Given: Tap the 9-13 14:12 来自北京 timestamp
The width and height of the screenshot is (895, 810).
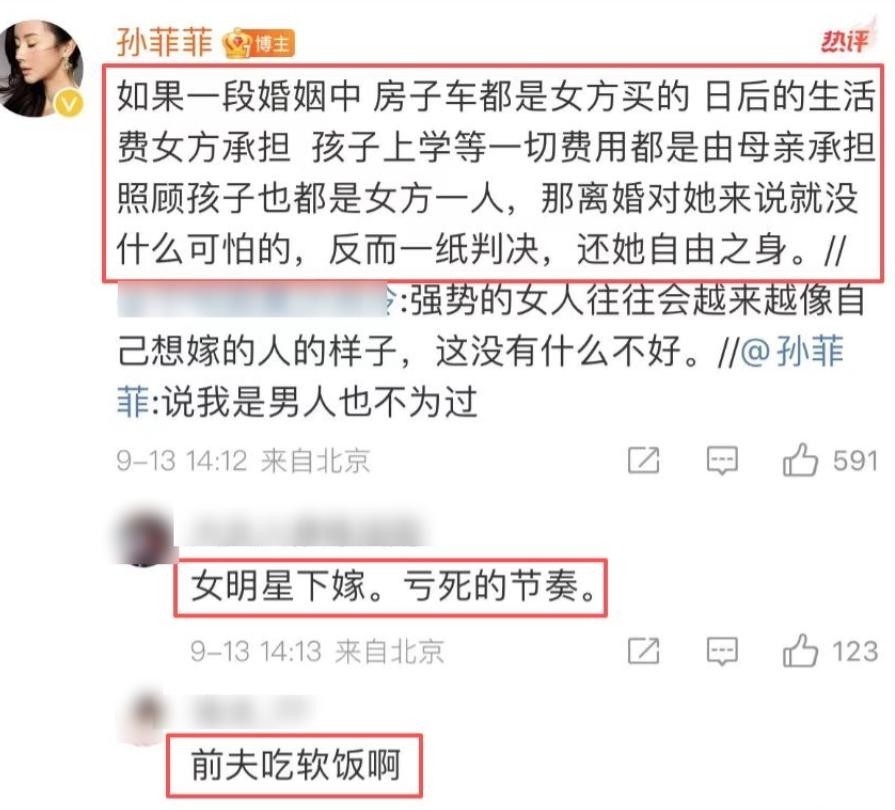Looking at the screenshot, I should 243,460.
